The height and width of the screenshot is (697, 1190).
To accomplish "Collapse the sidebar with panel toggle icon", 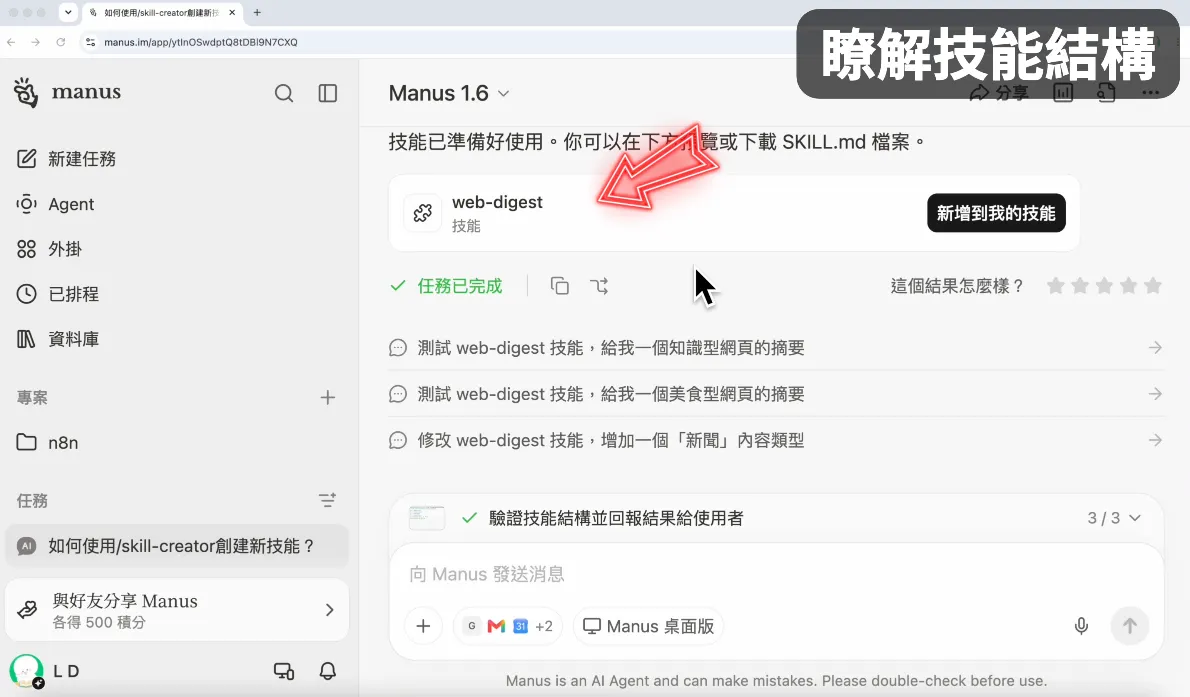I will (x=328, y=93).
